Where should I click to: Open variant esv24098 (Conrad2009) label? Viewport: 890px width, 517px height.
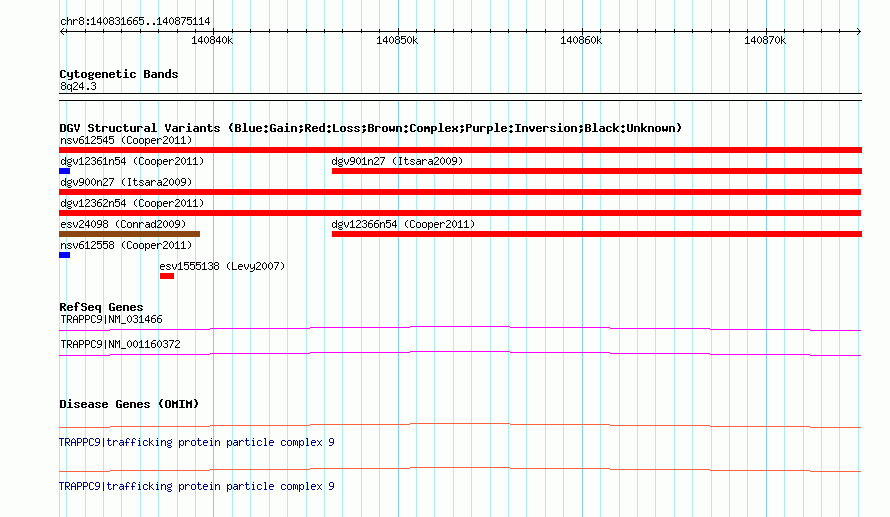(x=123, y=224)
